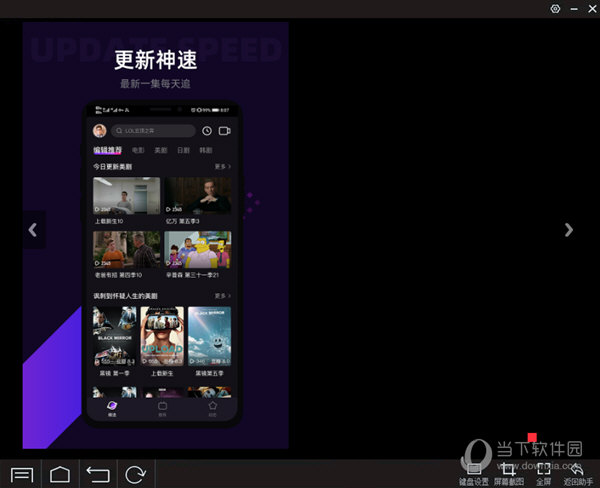
Task: Click the 更新神速 heading text
Action: [156, 60]
